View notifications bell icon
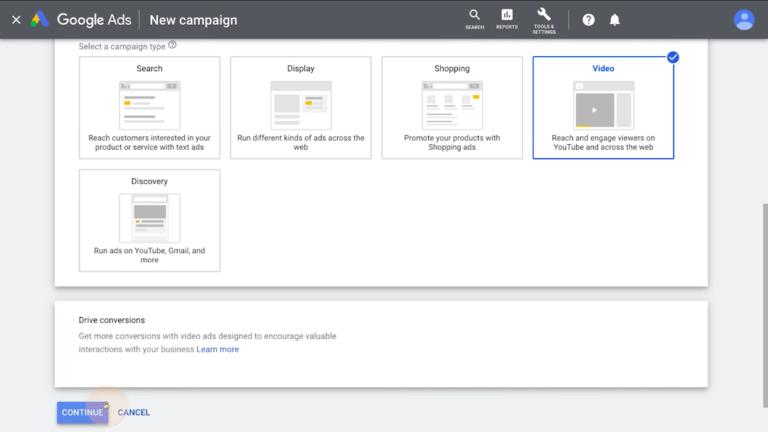Viewport: 768px width, 432px height. (x=615, y=20)
